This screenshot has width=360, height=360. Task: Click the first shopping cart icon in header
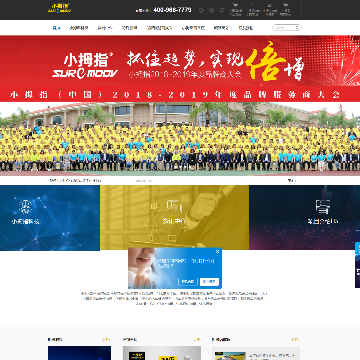click(235, 5)
